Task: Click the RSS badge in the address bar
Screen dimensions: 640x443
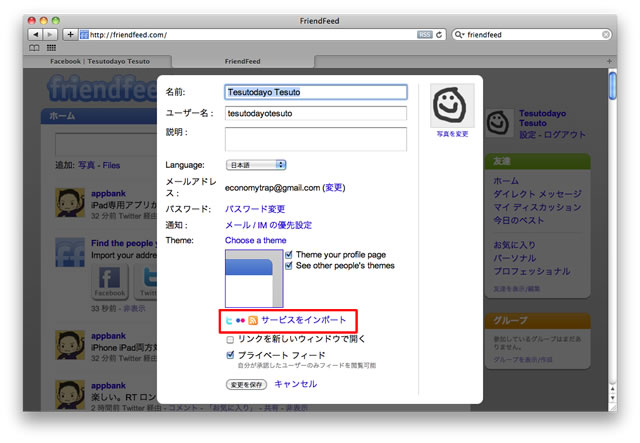Action: pyautogui.click(x=424, y=35)
